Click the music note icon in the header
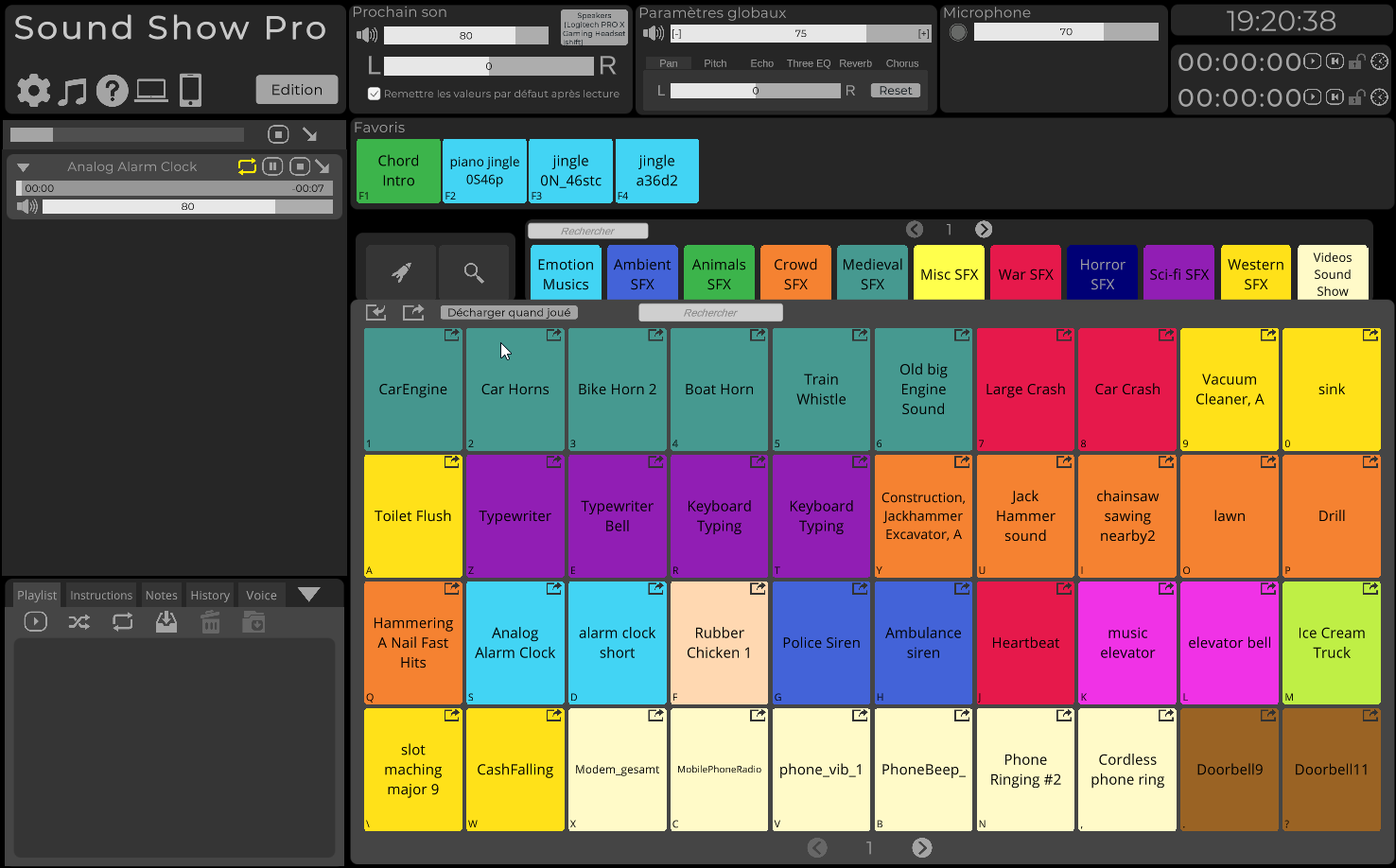Image resolution: width=1396 pixels, height=868 pixels. [x=73, y=90]
